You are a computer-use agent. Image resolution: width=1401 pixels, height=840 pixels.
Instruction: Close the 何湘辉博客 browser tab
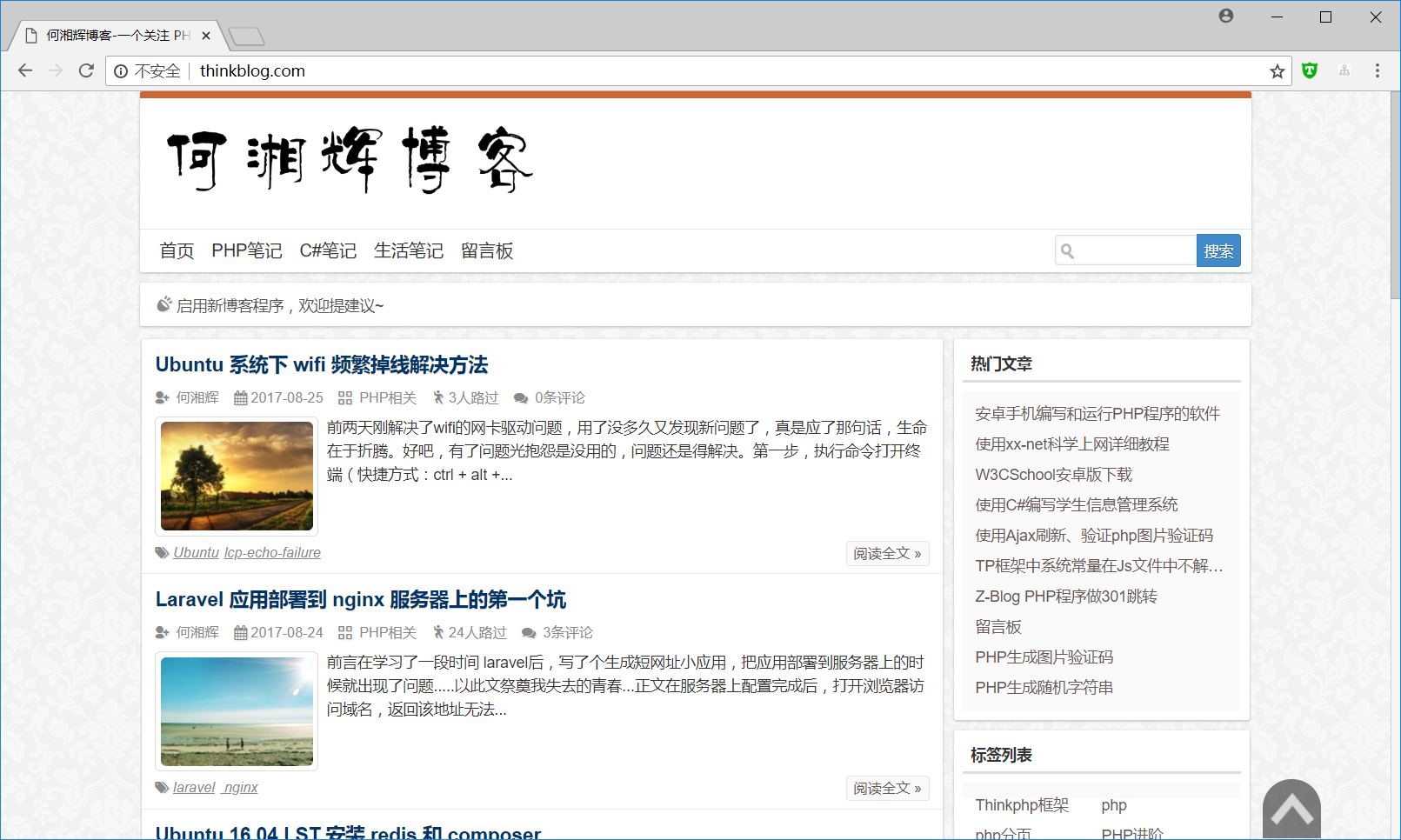[206, 36]
